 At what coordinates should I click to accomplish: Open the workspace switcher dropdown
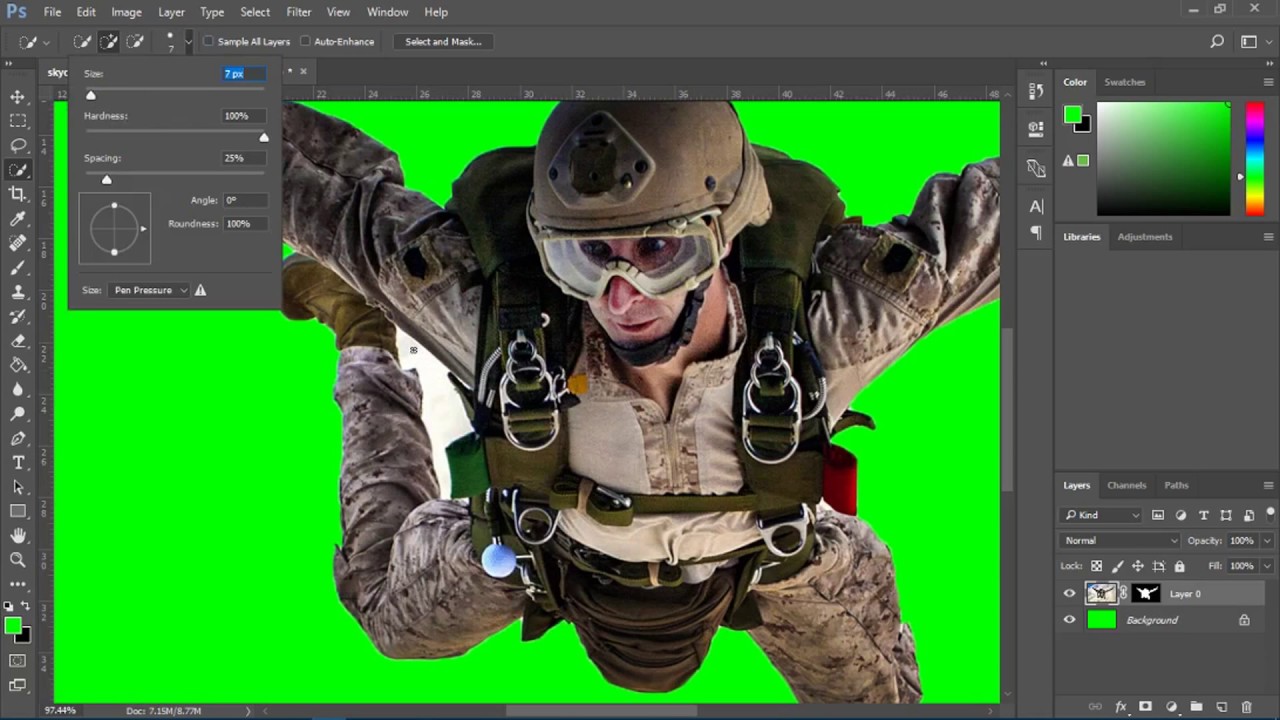point(1253,42)
